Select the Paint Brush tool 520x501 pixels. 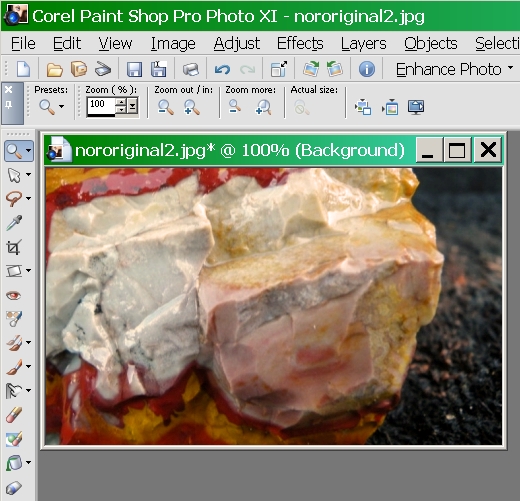(x=14, y=367)
